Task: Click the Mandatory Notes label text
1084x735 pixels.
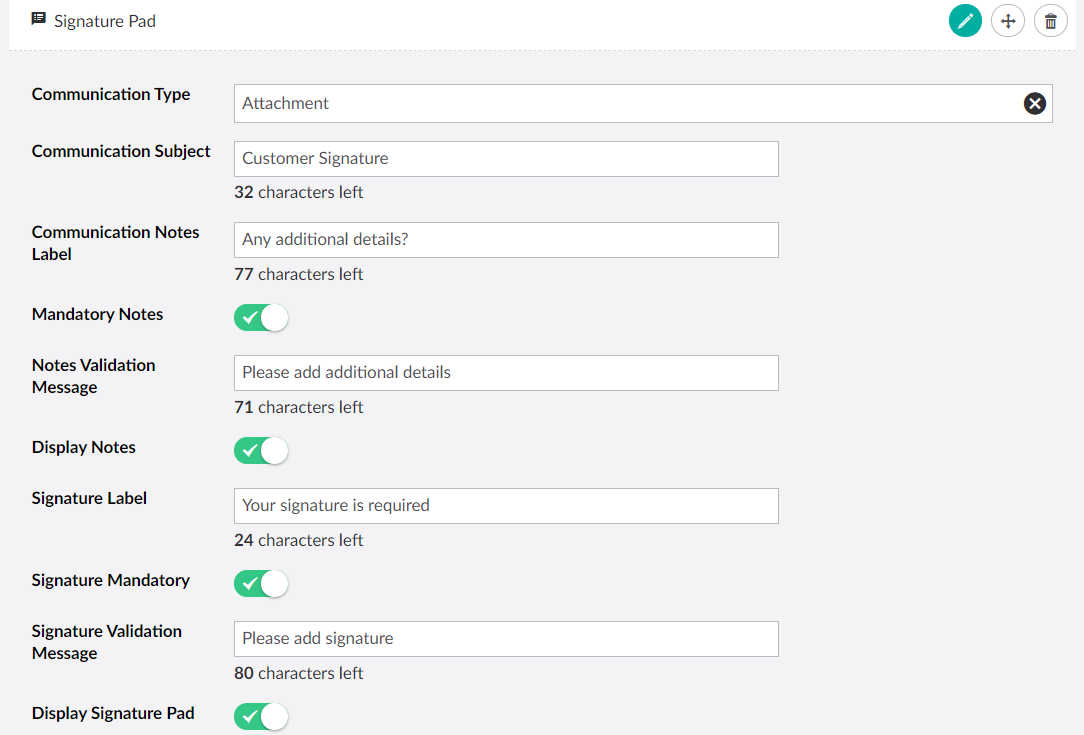Action: tap(97, 314)
